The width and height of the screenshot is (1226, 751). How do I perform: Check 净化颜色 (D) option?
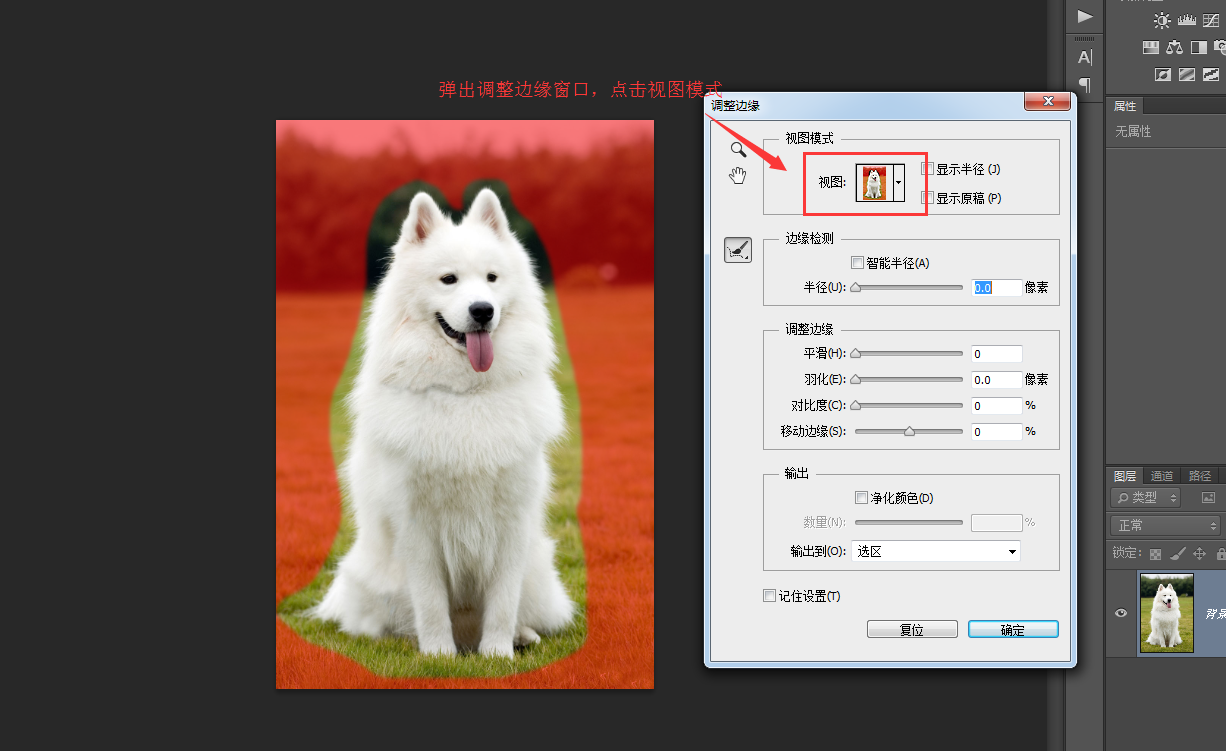(x=861, y=498)
